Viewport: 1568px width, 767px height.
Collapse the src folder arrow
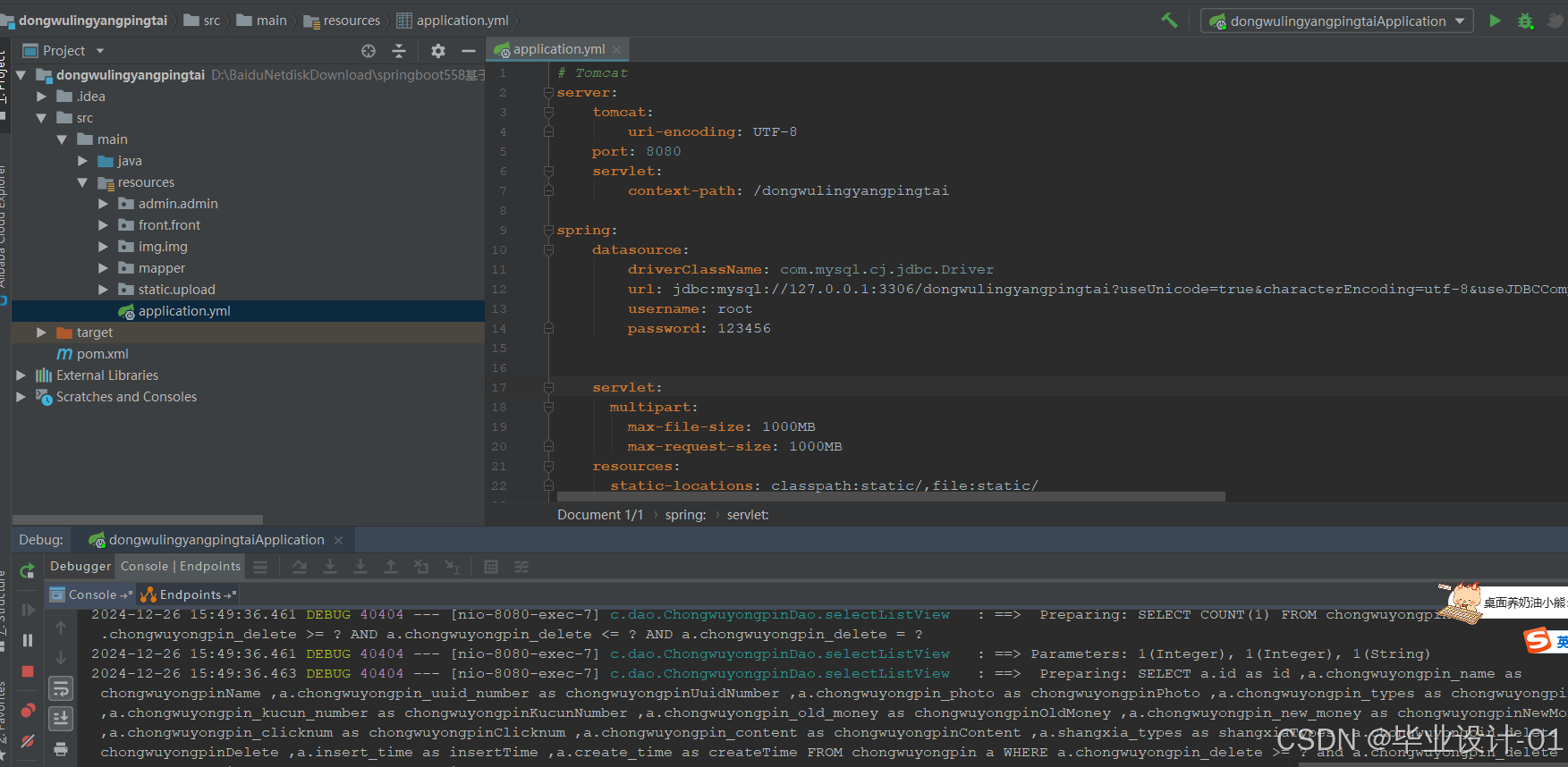[x=41, y=118]
